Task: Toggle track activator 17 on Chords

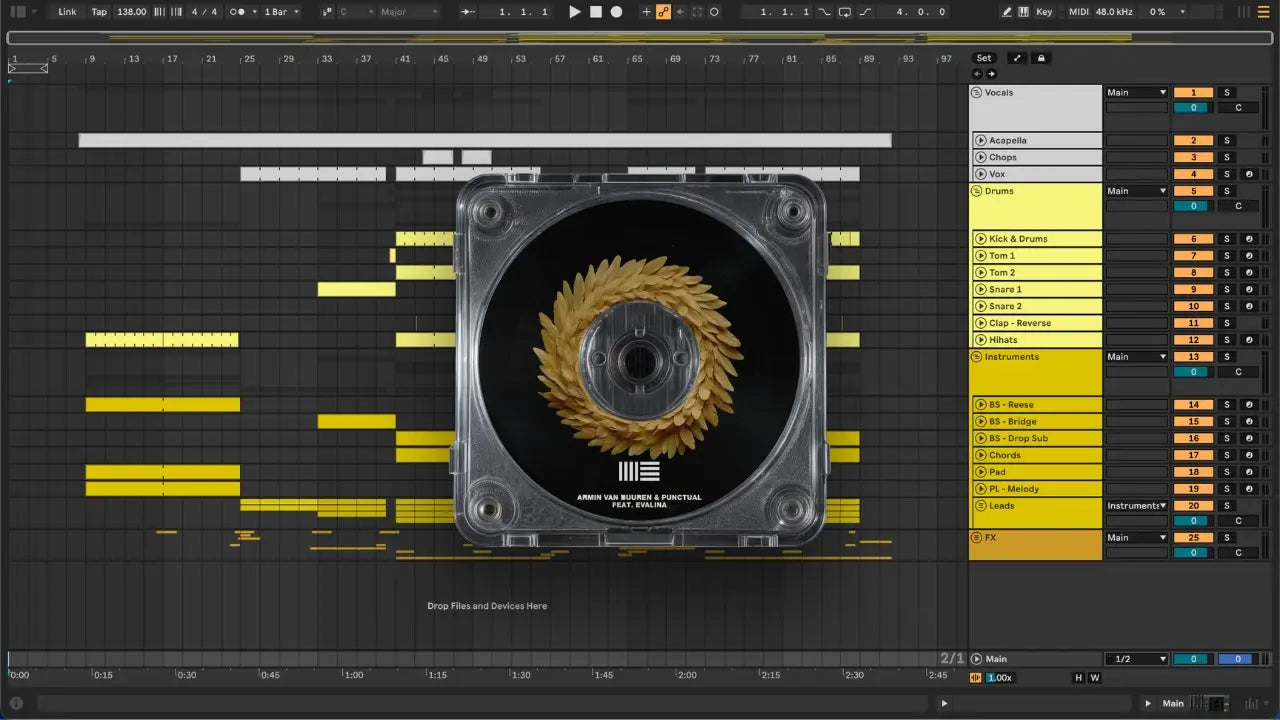Action: pyautogui.click(x=1193, y=455)
